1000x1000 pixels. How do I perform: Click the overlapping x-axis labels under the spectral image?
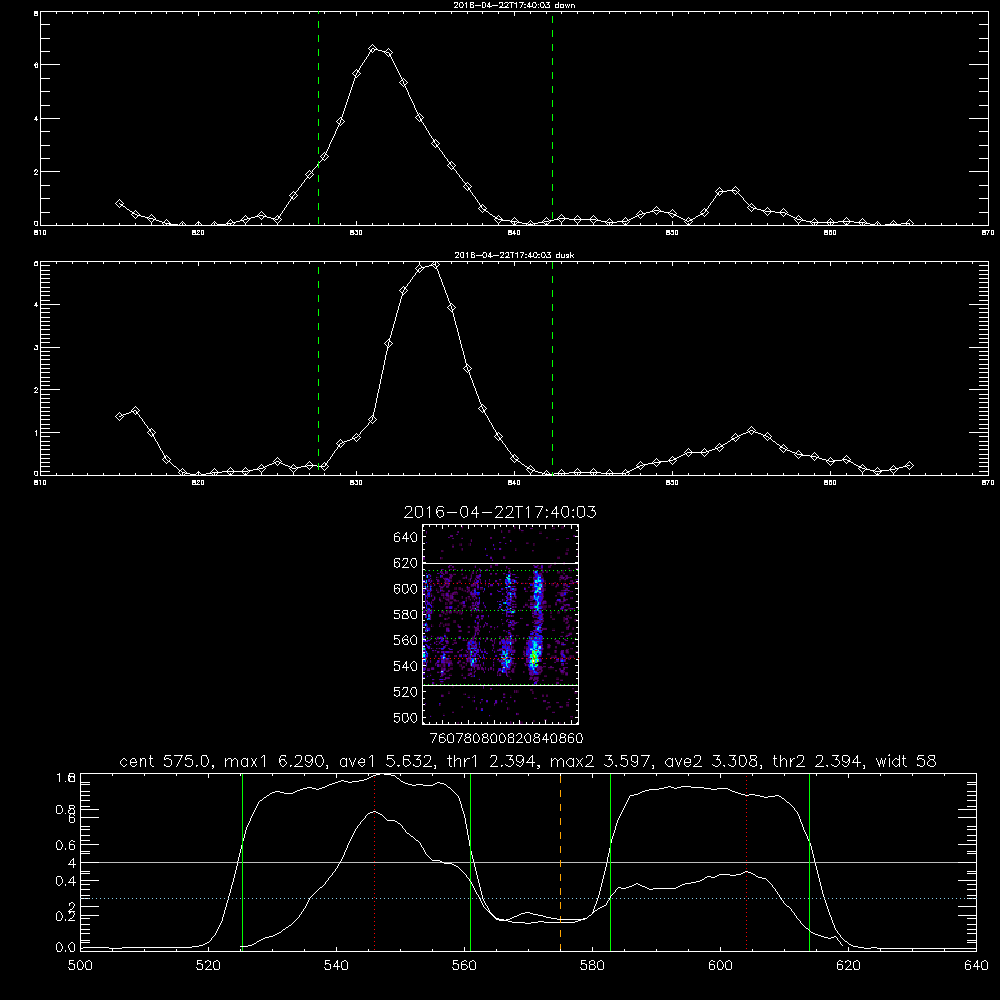click(506, 738)
